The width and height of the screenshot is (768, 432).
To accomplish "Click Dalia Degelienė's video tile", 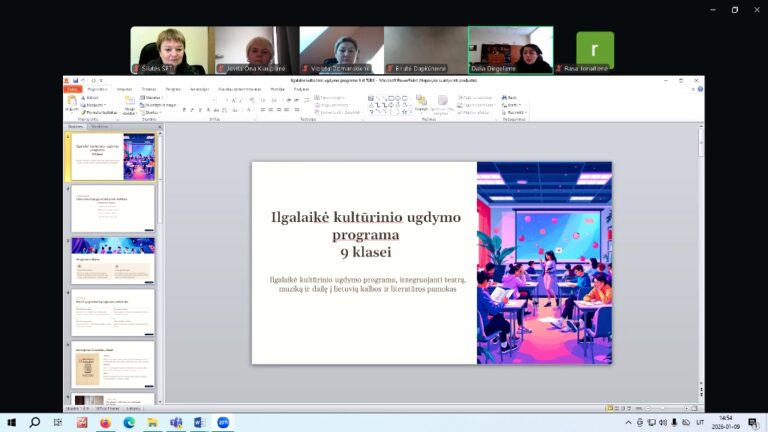I will click(511, 50).
